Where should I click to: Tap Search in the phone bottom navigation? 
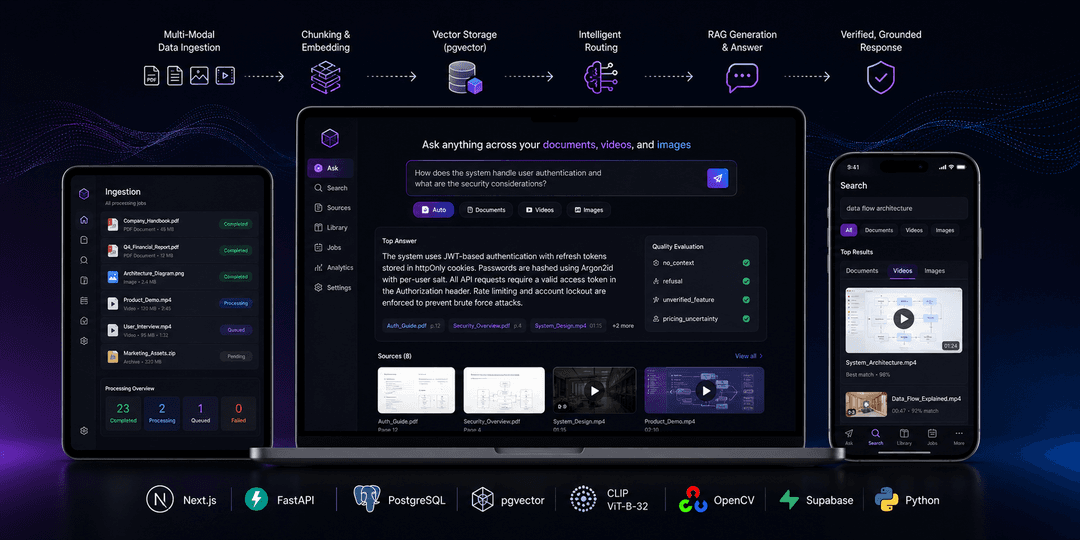[x=875, y=437]
